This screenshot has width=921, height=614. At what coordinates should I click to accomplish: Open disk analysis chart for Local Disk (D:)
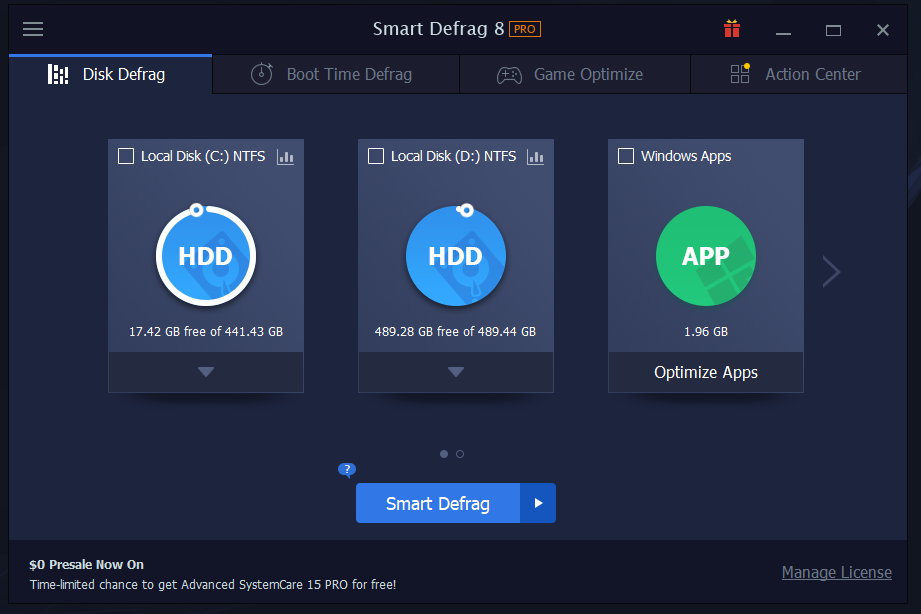(535, 157)
